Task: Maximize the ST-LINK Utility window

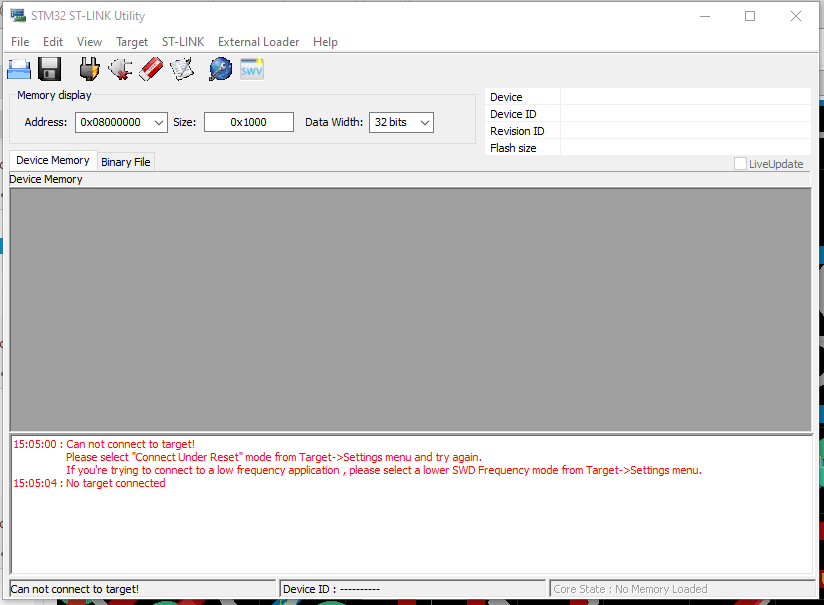Action: (750, 16)
